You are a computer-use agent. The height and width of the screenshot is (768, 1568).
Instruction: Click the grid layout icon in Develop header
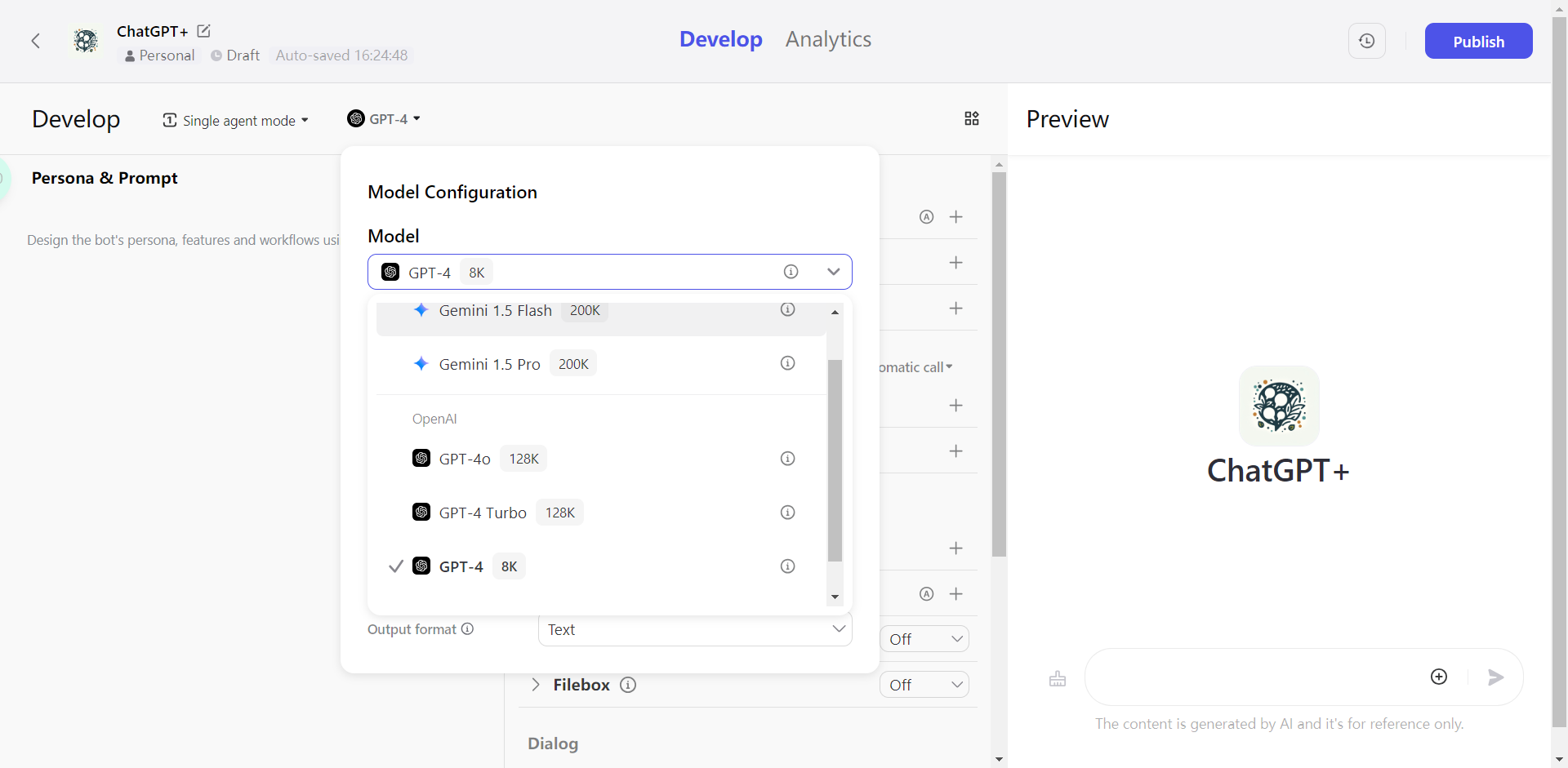click(971, 119)
